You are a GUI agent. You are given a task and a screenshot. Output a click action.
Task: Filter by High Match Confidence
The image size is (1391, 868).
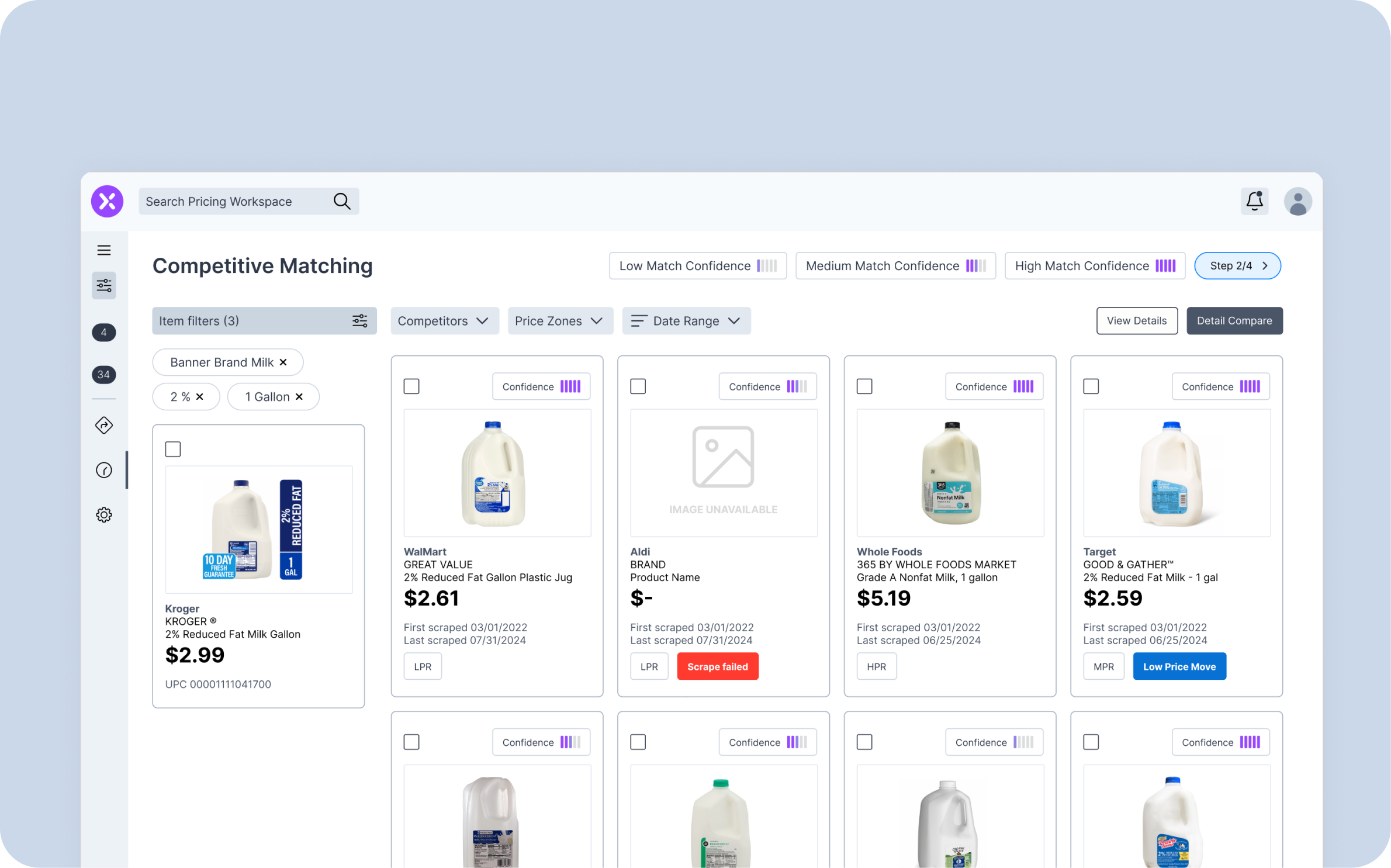click(x=1095, y=266)
